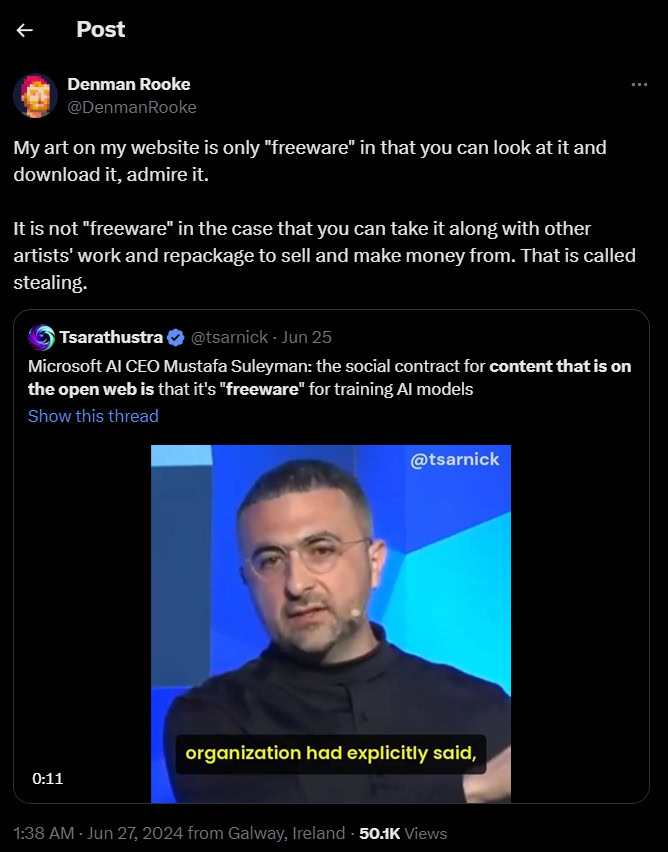Image resolution: width=668 pixels, height=852 pixels.
Task: Click the @DenmanRooke handle
Action: [132, 107]
